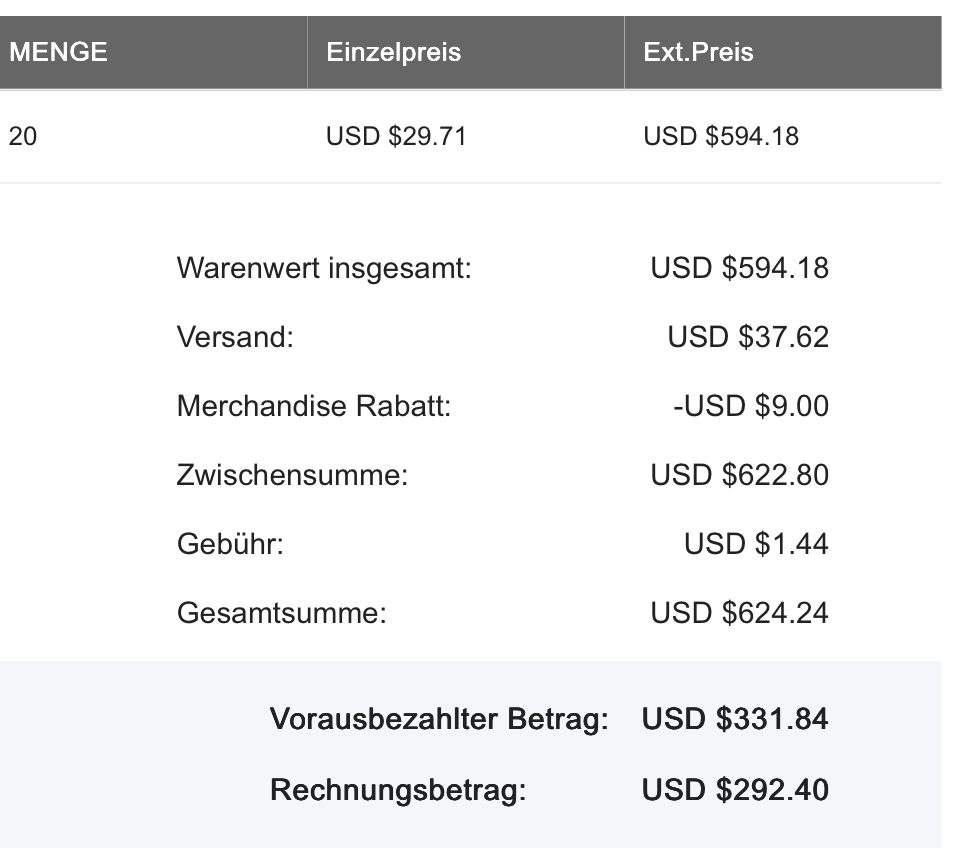The width and height of the screenshot is (967, 862).
Task: Click the Zwischensumme label
Action: [292, 475]
